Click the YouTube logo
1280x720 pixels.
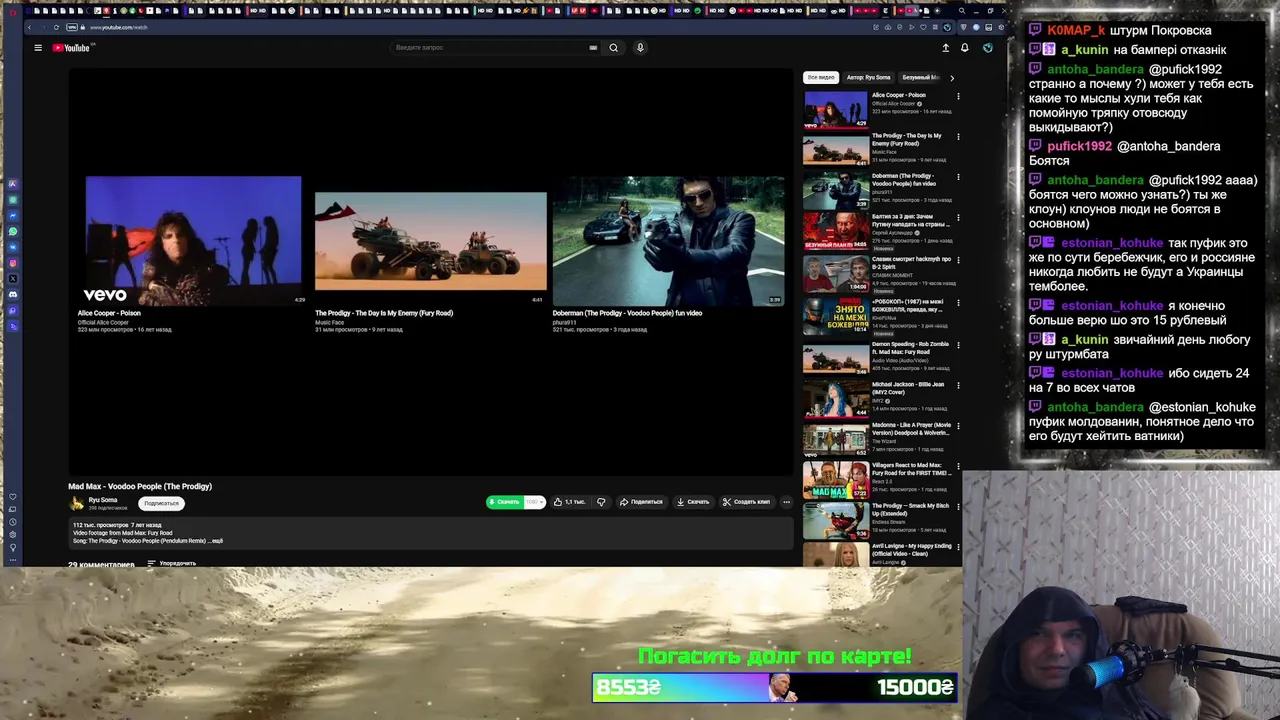pyautogui.click(x=71, y=47)
